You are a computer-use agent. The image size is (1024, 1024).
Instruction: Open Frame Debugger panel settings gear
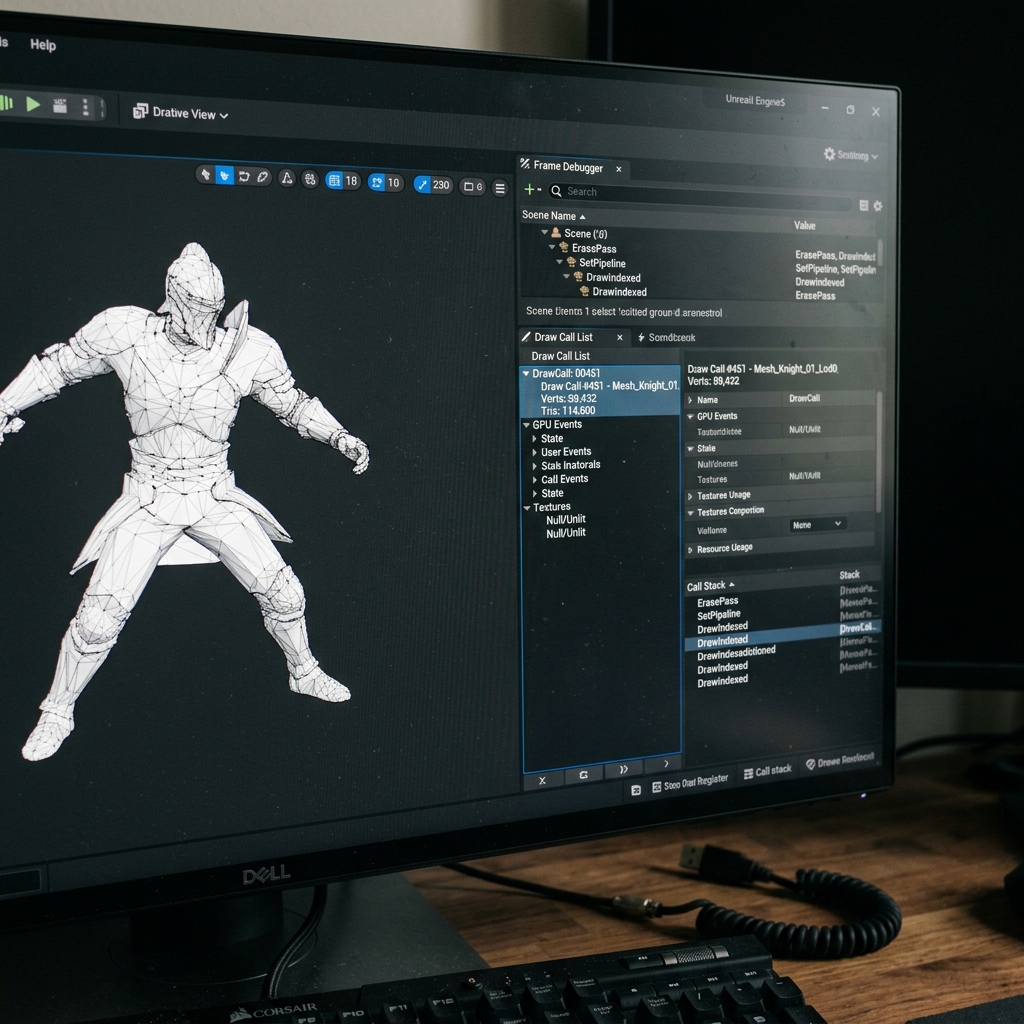878,206
